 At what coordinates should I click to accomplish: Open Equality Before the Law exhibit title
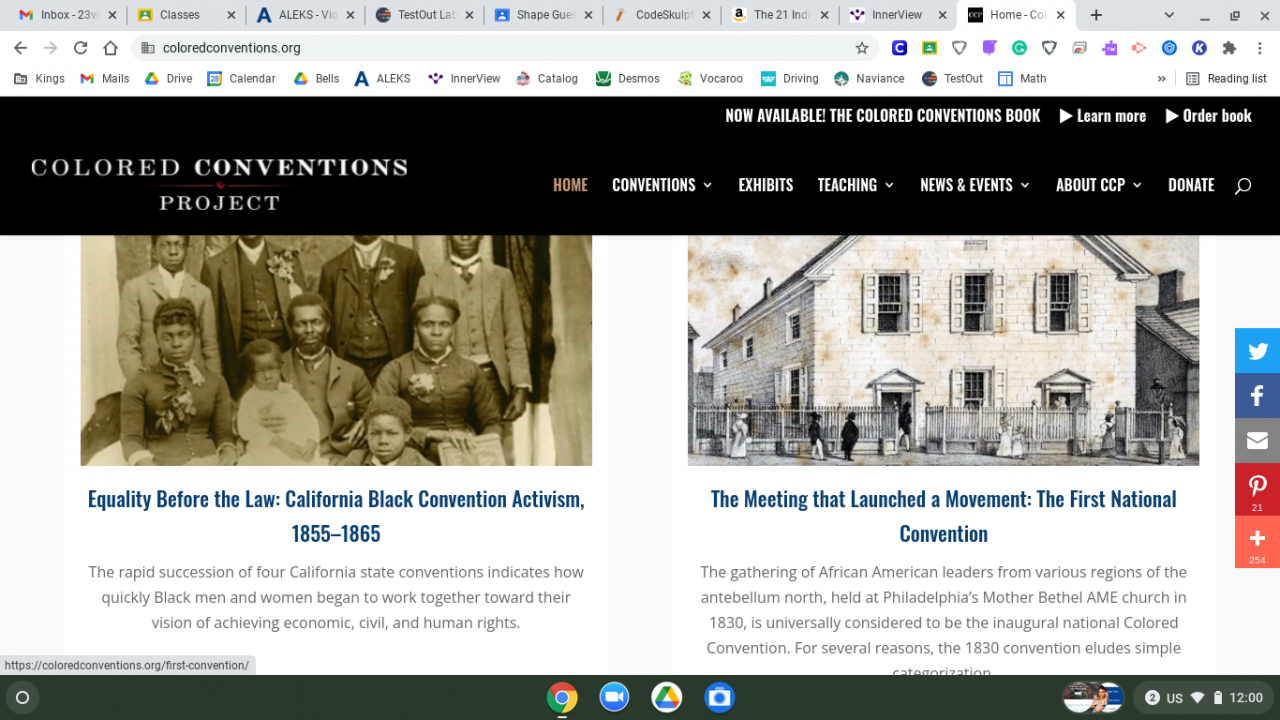pos(336,516)
